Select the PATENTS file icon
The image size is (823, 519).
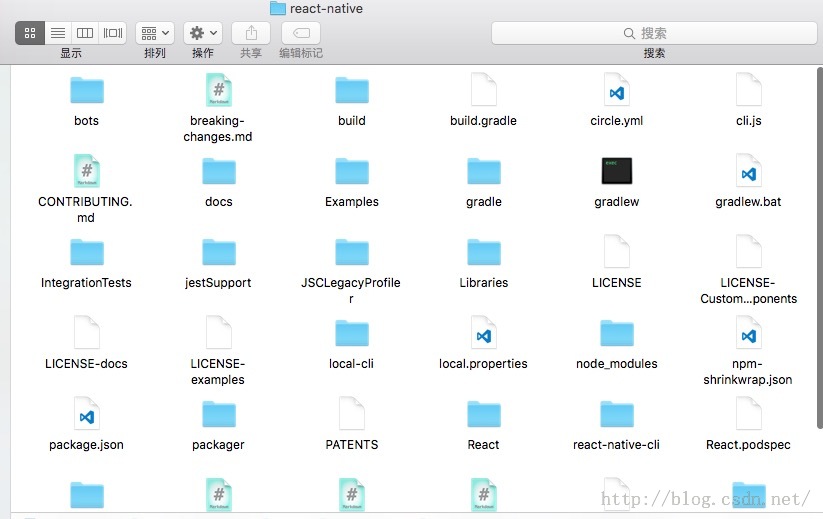coord(352,414)
